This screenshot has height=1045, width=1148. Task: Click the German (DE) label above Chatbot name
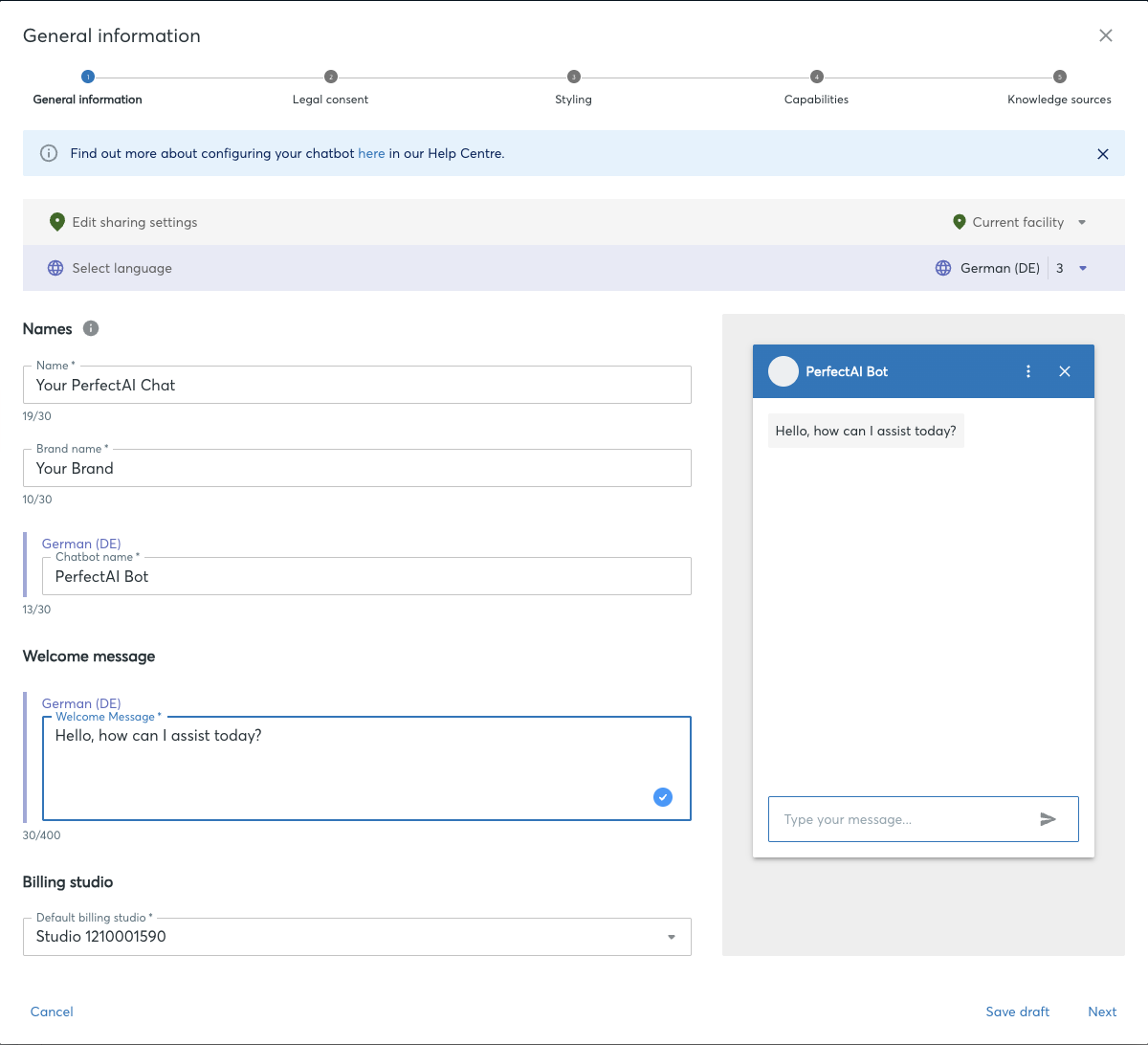point(81,544)
